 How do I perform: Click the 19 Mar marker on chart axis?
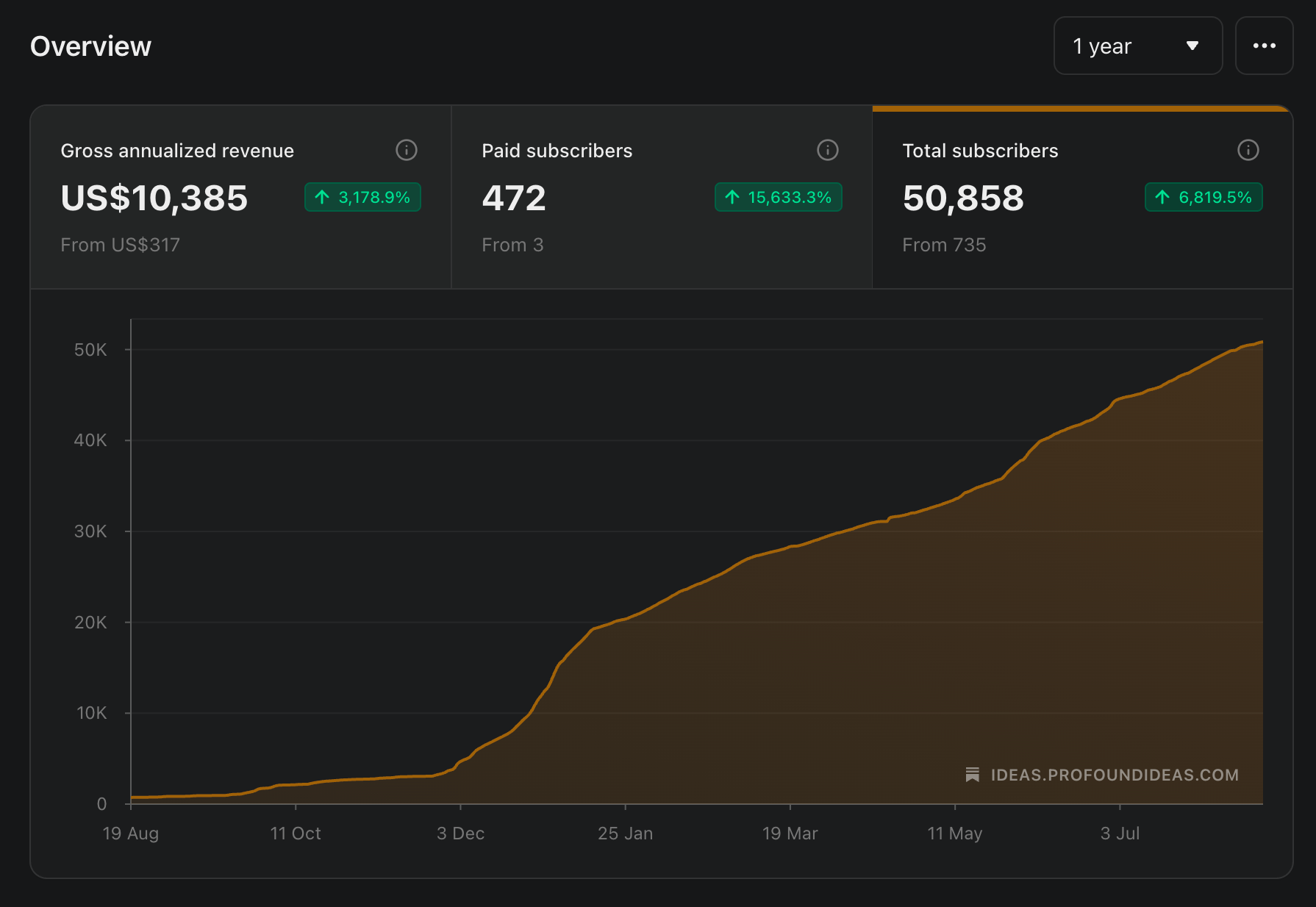pyautogui.click(x=790, y=833)
